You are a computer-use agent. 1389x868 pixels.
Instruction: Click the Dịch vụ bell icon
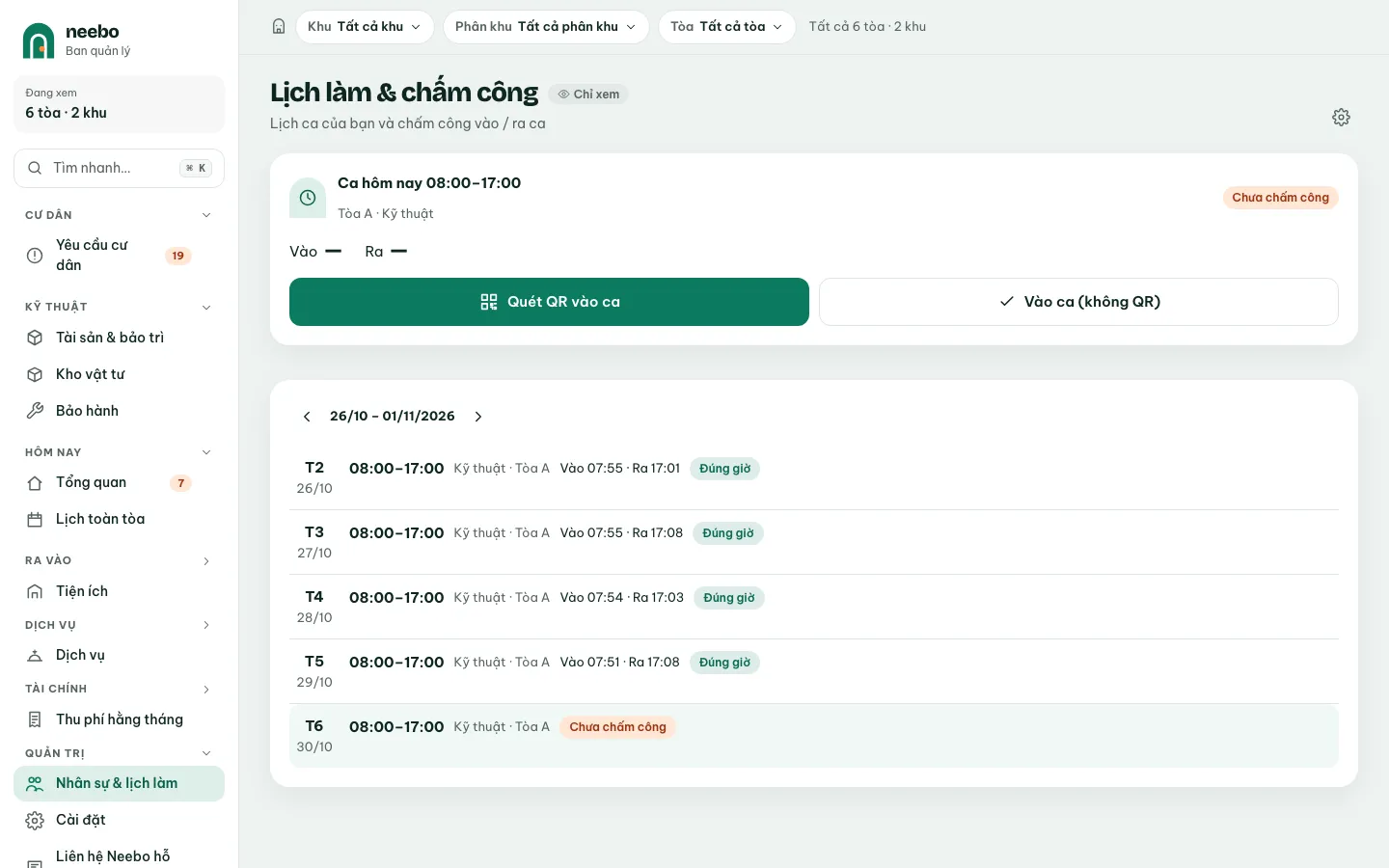pos(35,656)
